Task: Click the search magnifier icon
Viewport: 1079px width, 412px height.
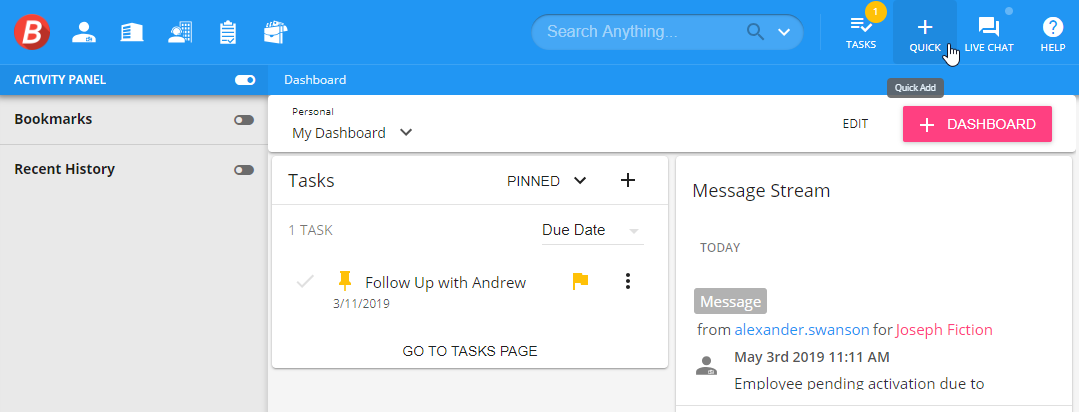Action: click(756, 32)
